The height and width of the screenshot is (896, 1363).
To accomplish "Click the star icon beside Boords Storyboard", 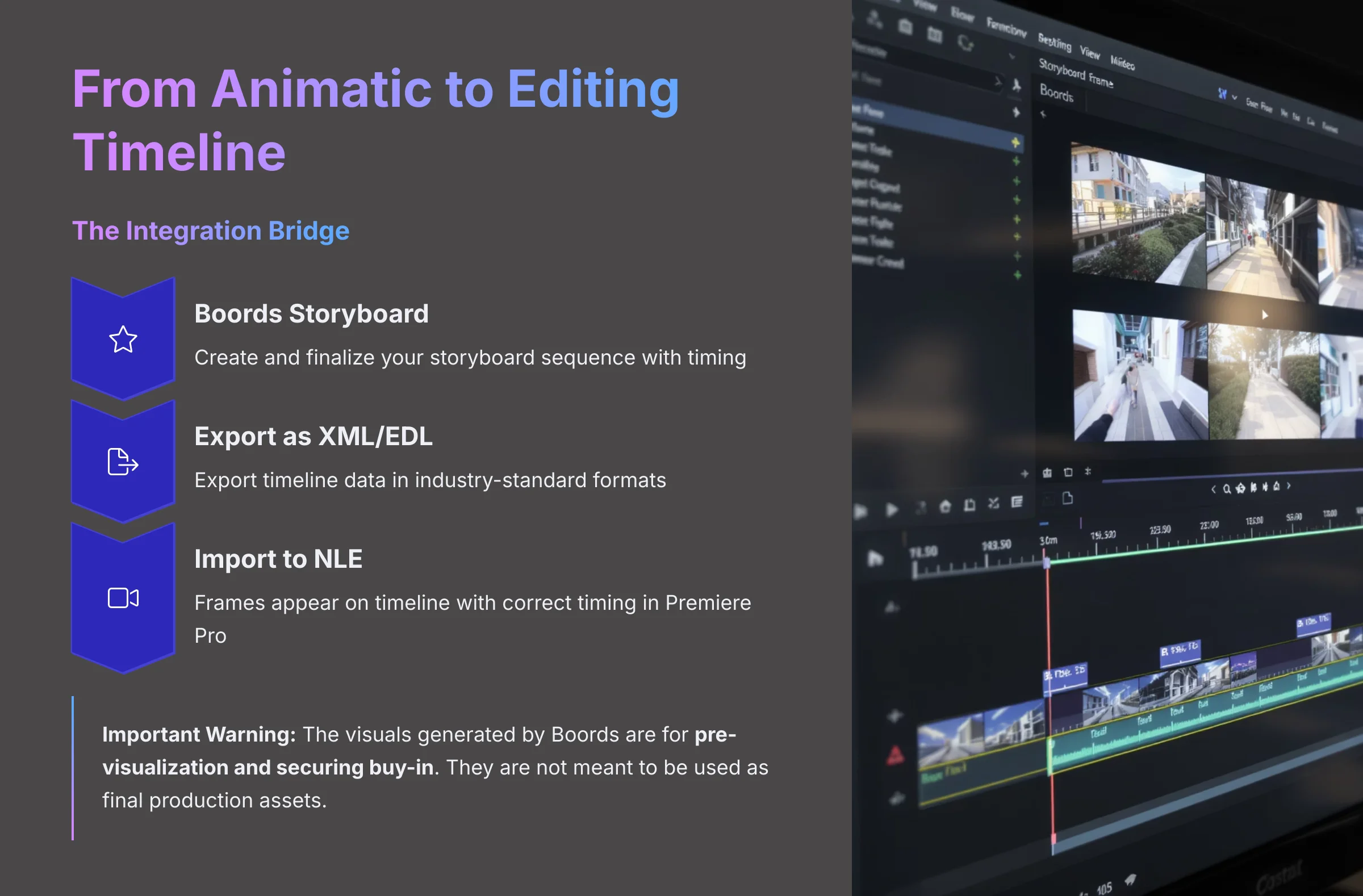I will click(123, 340).
